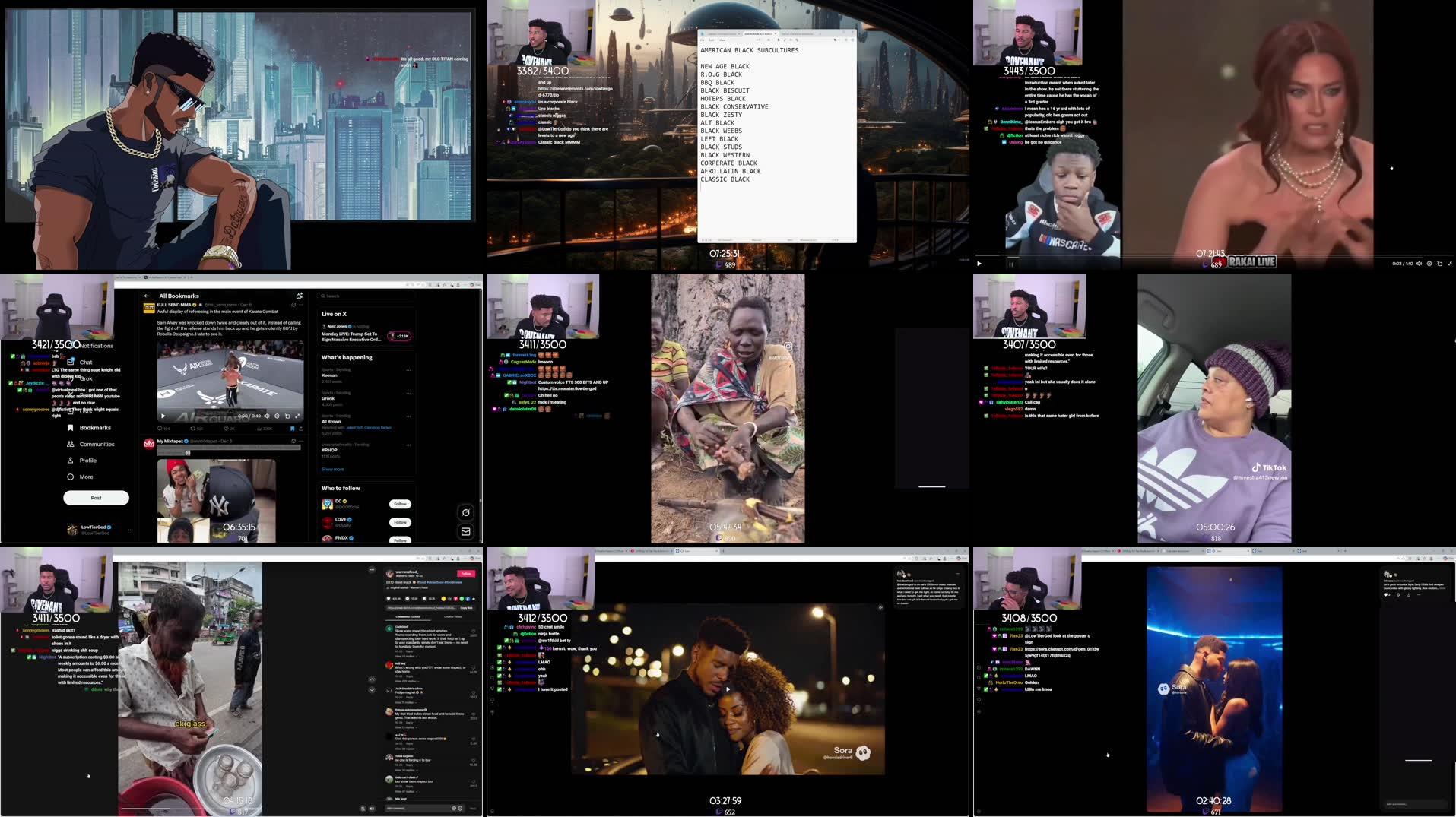Open your Profile from the X sidebar

88,461
